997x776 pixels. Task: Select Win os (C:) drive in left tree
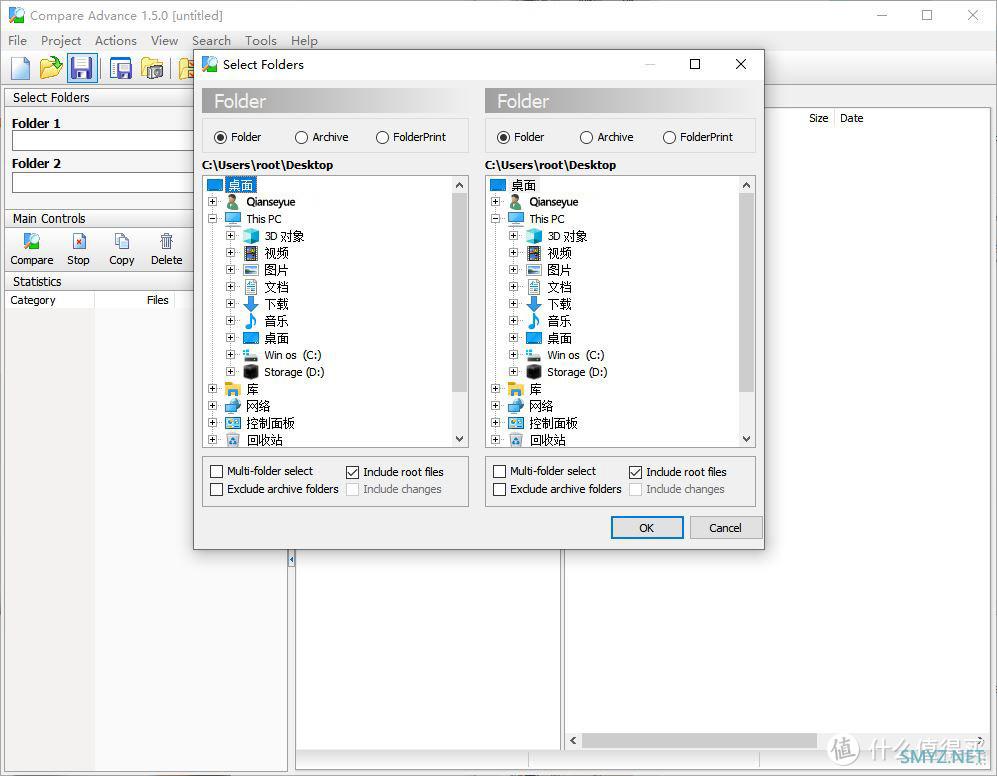[292, 355]
